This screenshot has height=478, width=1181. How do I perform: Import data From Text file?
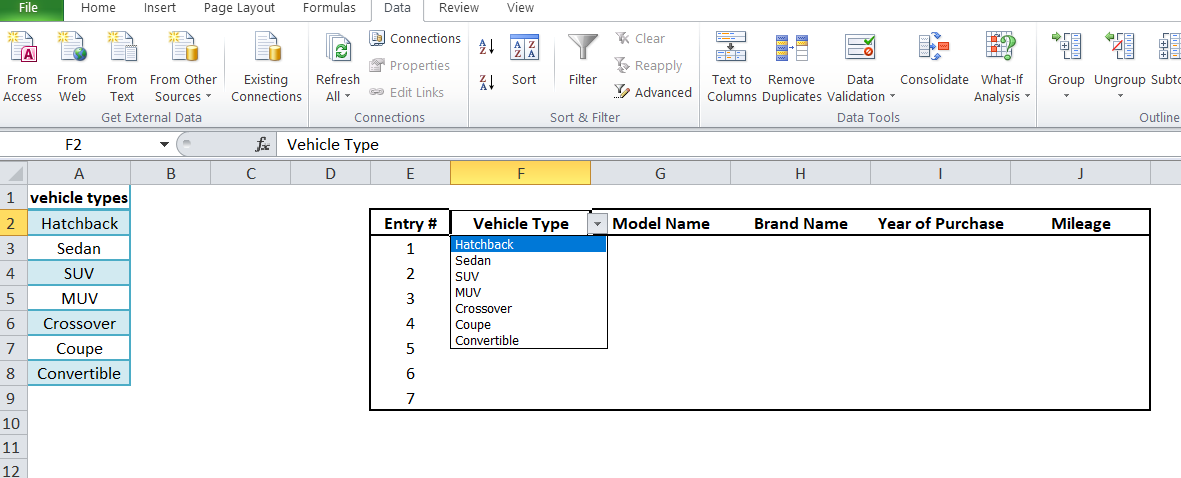coord(121,67)
